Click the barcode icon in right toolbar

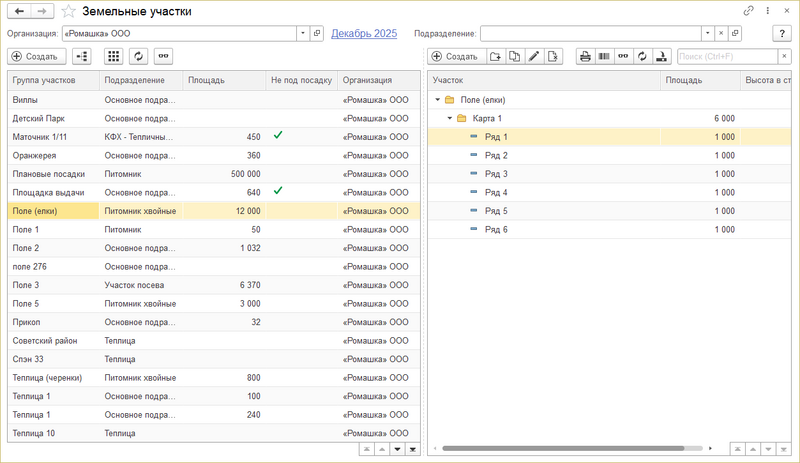(x=604, y=57)
